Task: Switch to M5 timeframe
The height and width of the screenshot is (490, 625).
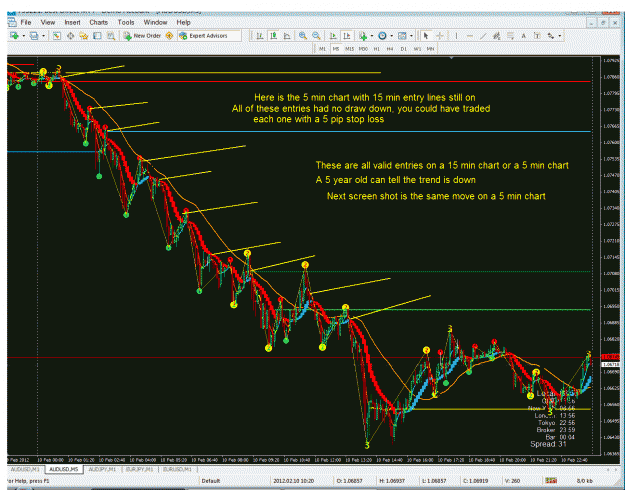Action: (x=336, y=49)
